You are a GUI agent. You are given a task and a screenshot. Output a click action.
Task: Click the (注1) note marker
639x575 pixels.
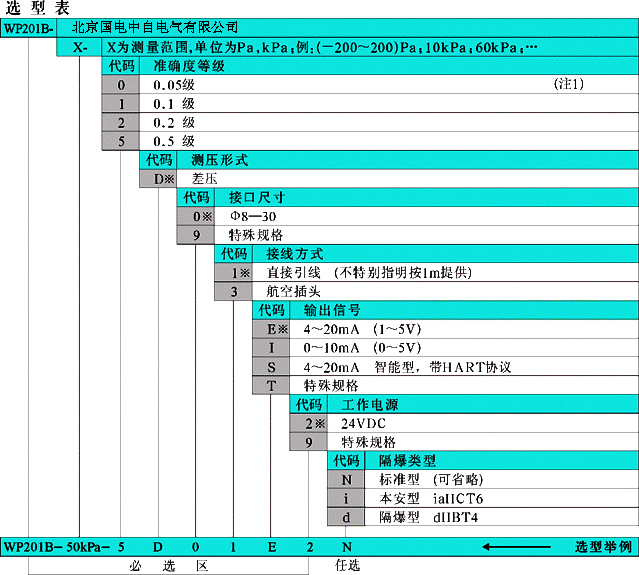pyautogui.click(x=569, y=84)
